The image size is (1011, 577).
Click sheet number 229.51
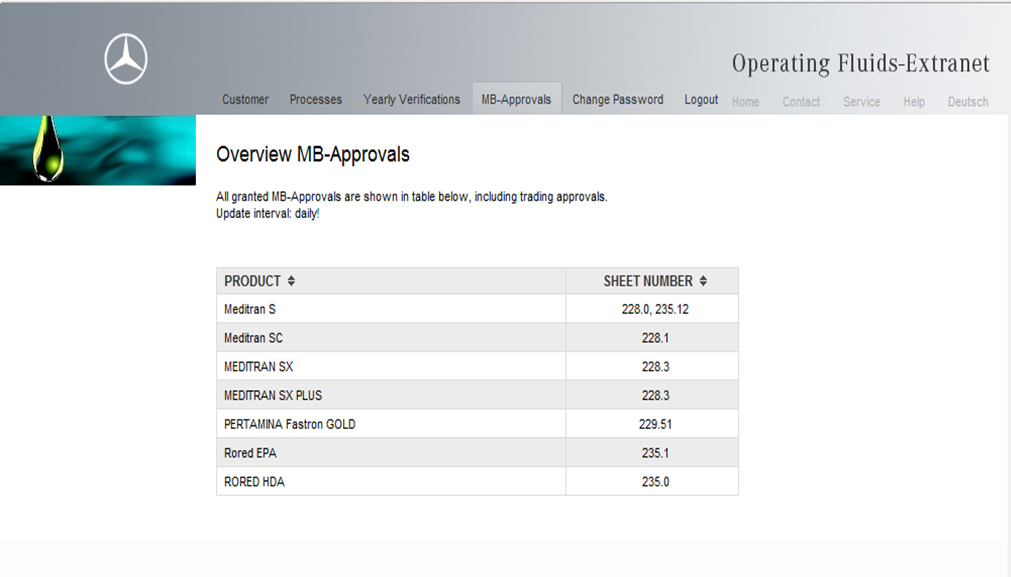pos(655,424)
